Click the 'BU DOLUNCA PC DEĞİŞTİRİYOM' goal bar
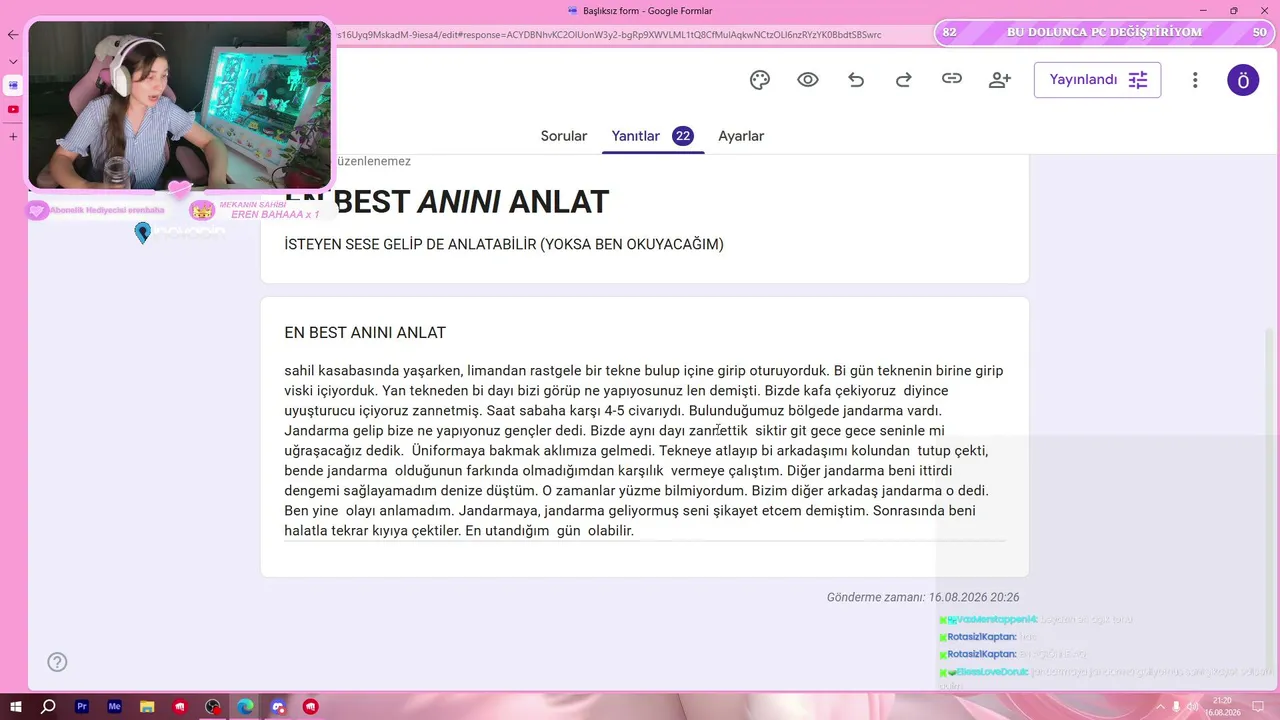Image resolution: width=1280 pixels, height=720 pixels. pos(1105,33)
